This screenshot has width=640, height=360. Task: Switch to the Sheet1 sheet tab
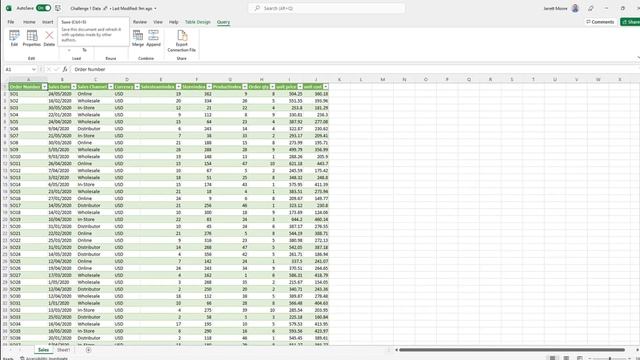[63, 350]
